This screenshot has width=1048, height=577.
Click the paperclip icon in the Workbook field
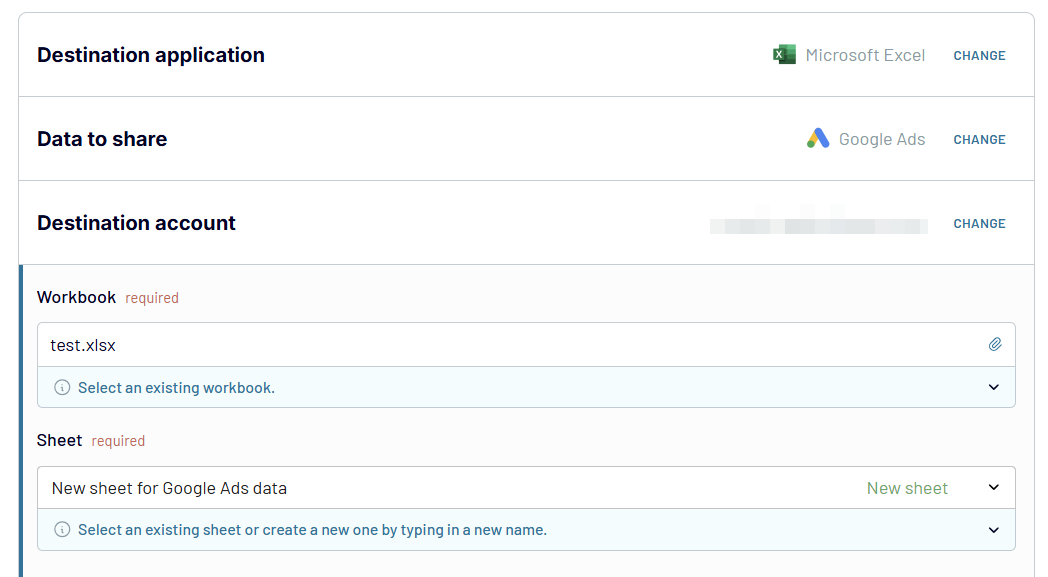[x=995, y=344]
